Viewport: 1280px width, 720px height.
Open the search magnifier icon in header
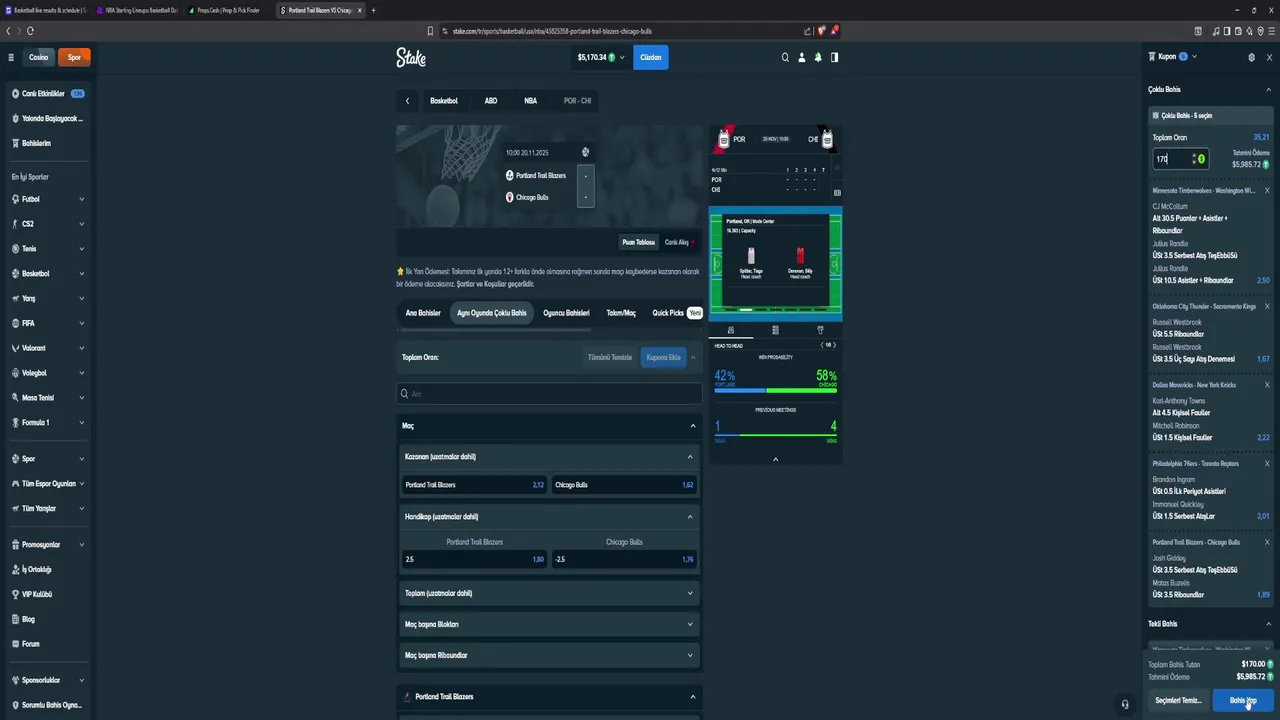point(785,57)
